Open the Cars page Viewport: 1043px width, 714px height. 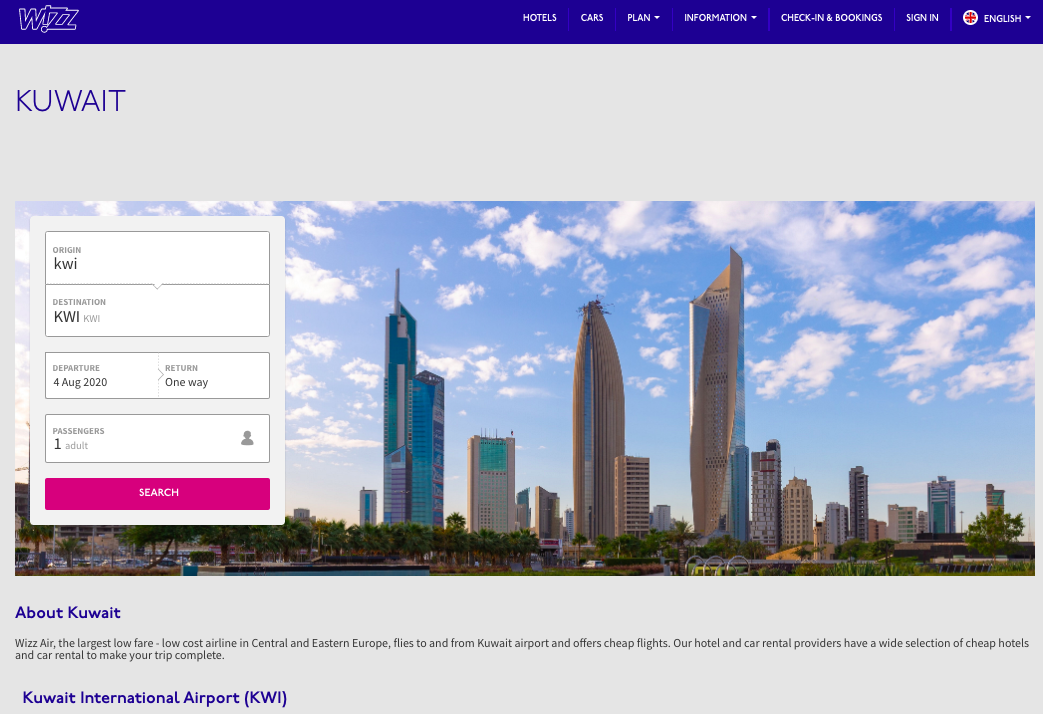592,18
